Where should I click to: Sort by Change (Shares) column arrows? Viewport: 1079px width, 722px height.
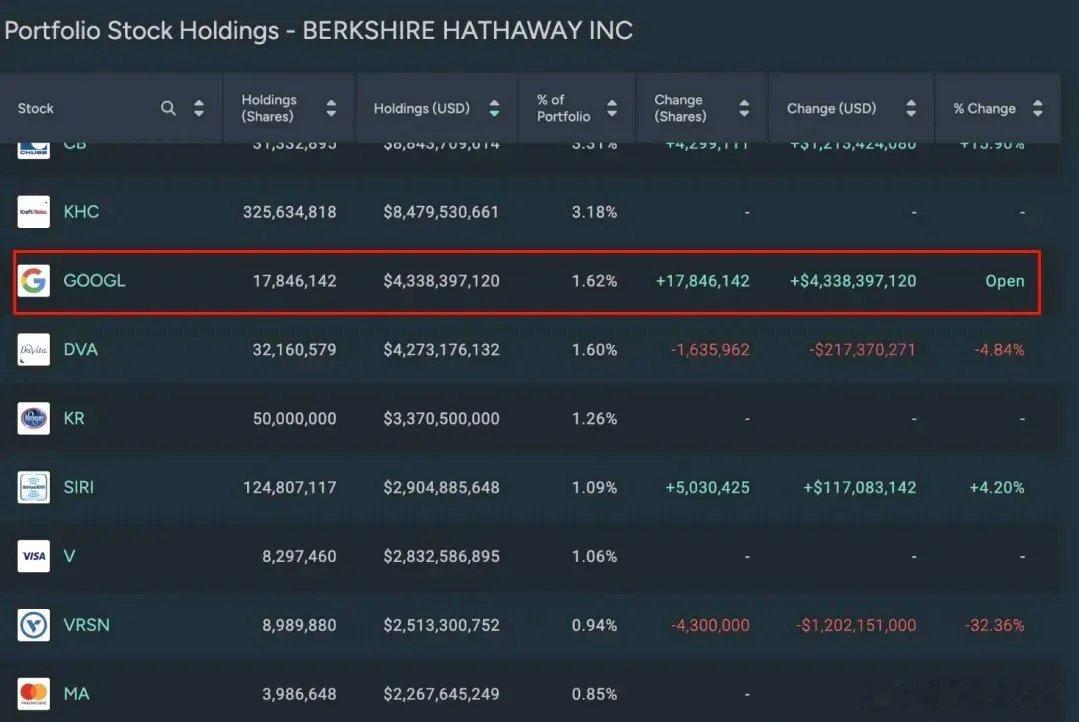coord(744,108)
